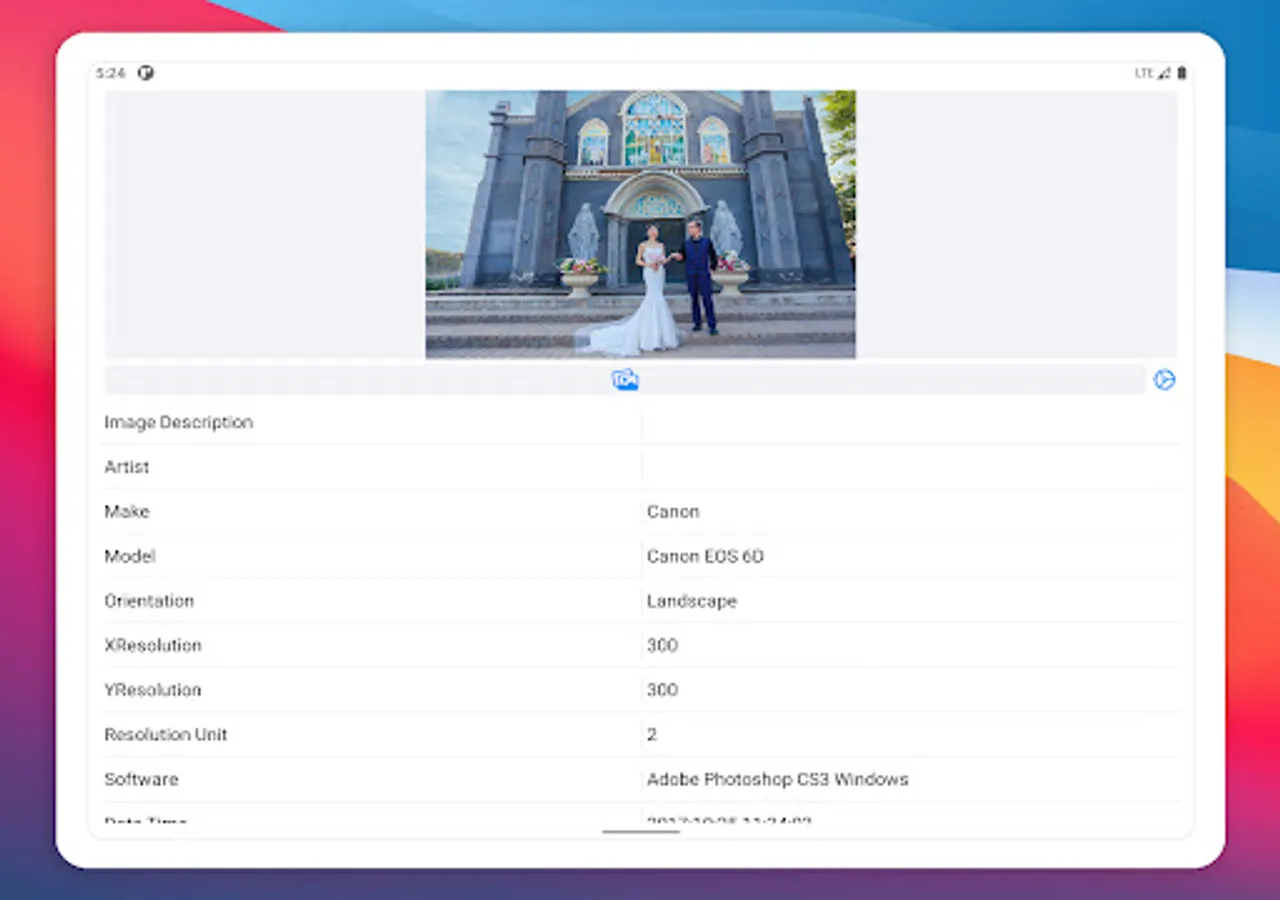This screenshot has width=1280, height=900.
Task: Click the "XResolution" label
Action: pyautogui.click(x=153, y=645)
